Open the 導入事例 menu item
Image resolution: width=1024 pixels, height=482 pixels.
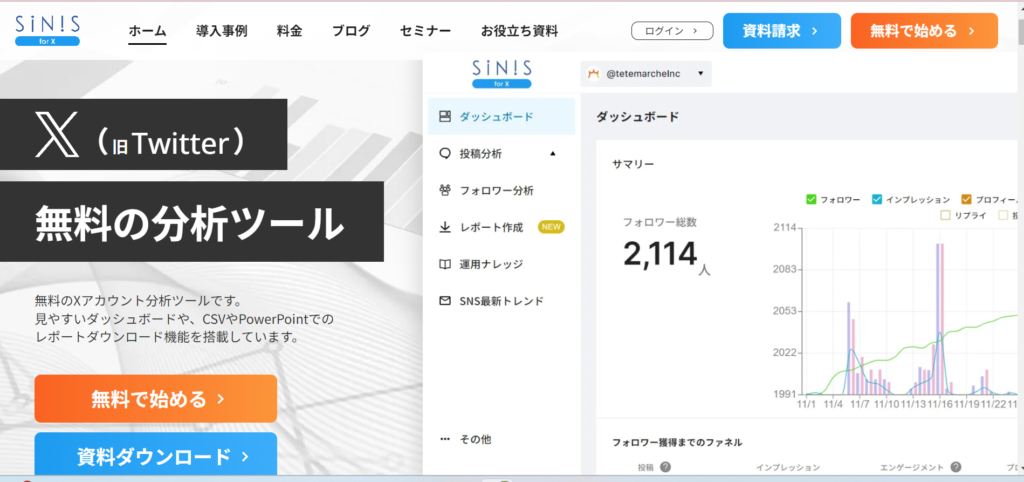pyautogui.click(x=221, y=31)
